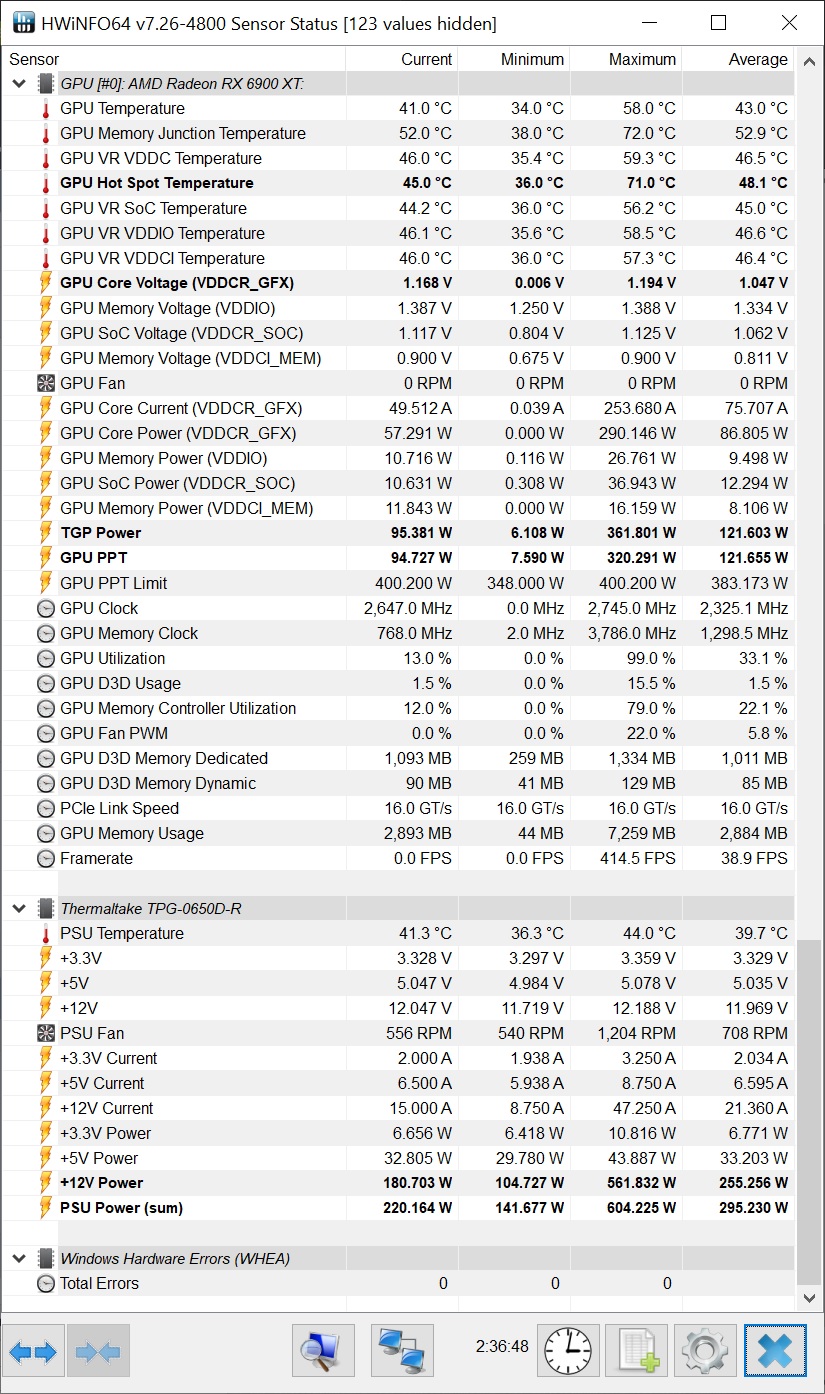The width and height of the screenshot is (825, 1394).
Task: Click the scroll down arrow of scrollbar
Action: (x=810, y=1298)
